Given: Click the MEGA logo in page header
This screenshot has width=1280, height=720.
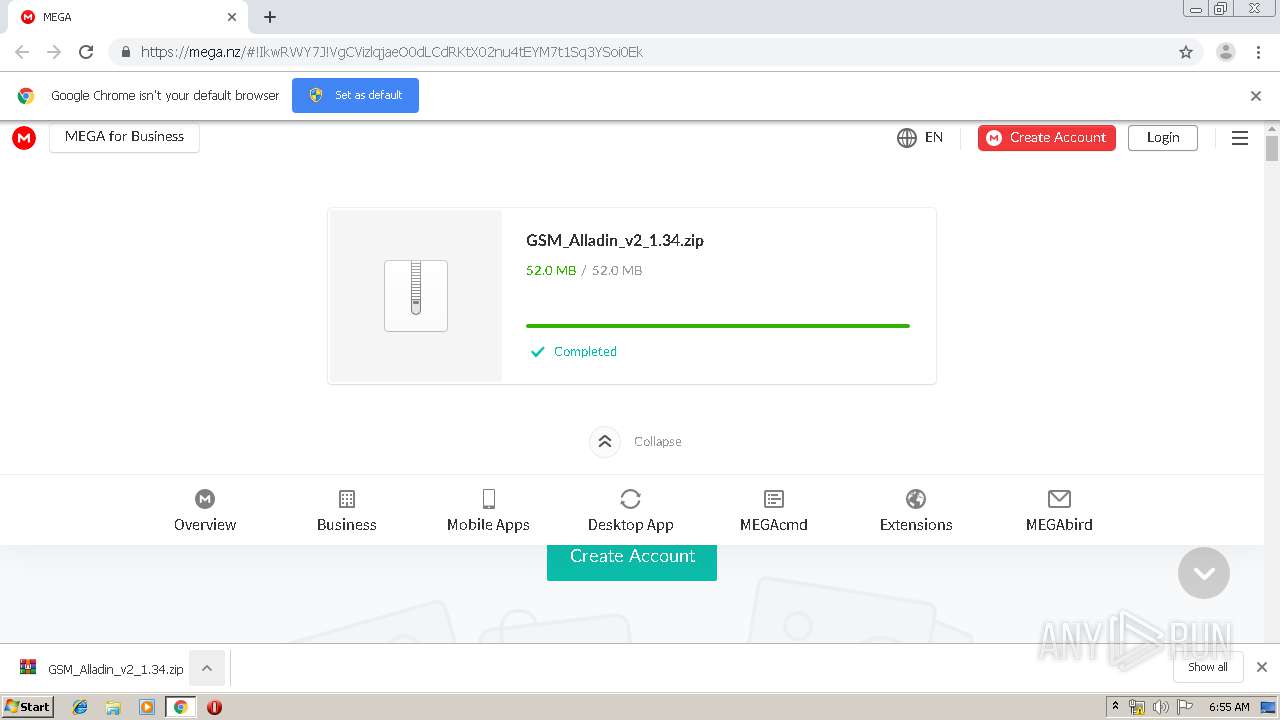Looking at the screenshot, I should 24,138.
